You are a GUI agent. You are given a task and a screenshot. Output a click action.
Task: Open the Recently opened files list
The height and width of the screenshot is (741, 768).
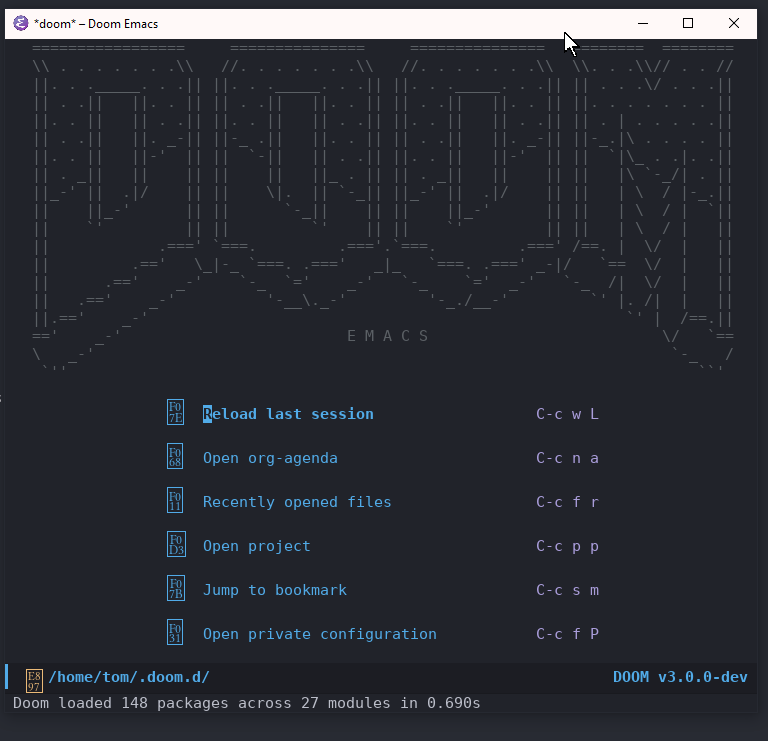pyautogui.click(x=297, y=502)
